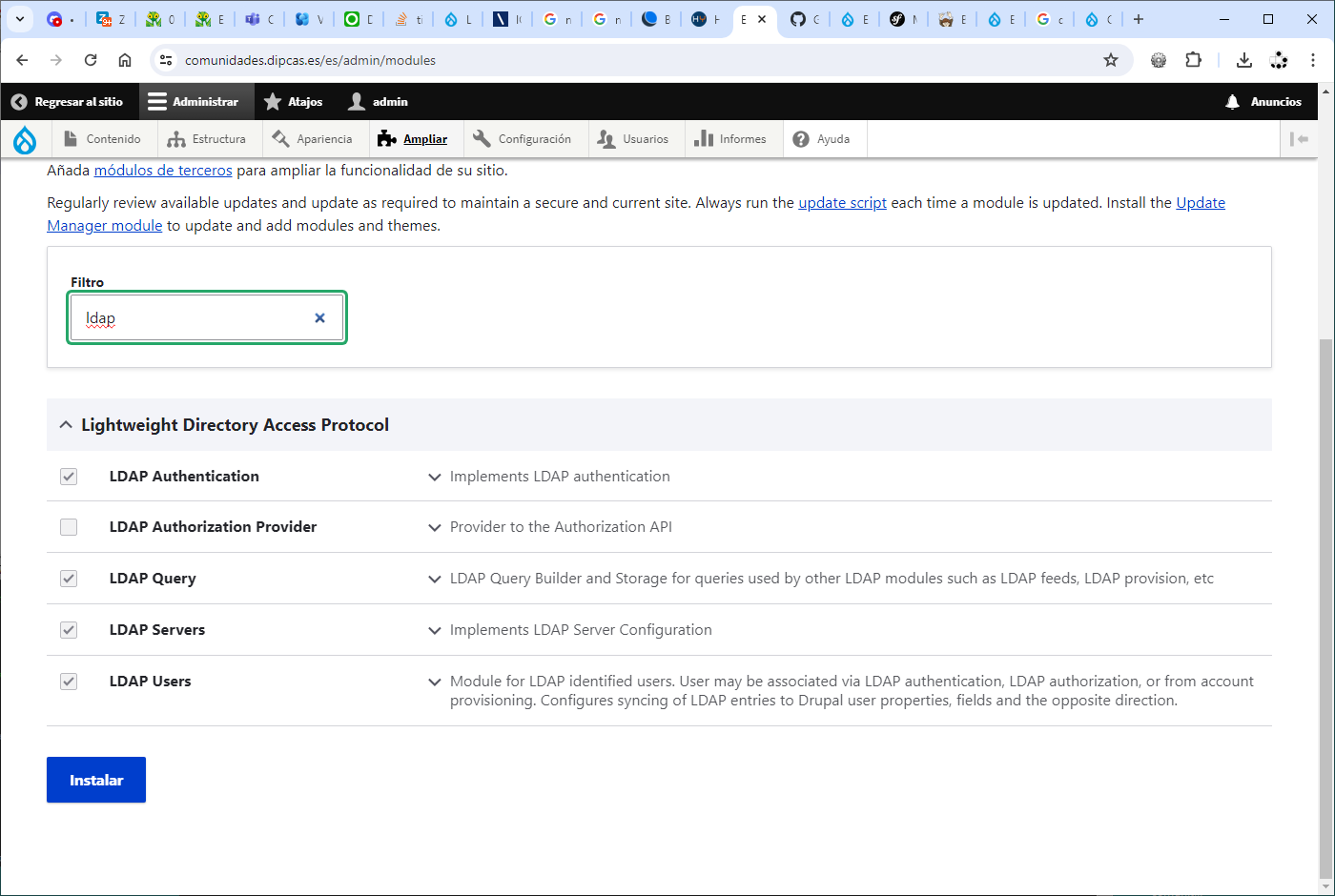Click the page vertical scrollbar
Screen dimensions: 1335x896
click(1326, 608)
